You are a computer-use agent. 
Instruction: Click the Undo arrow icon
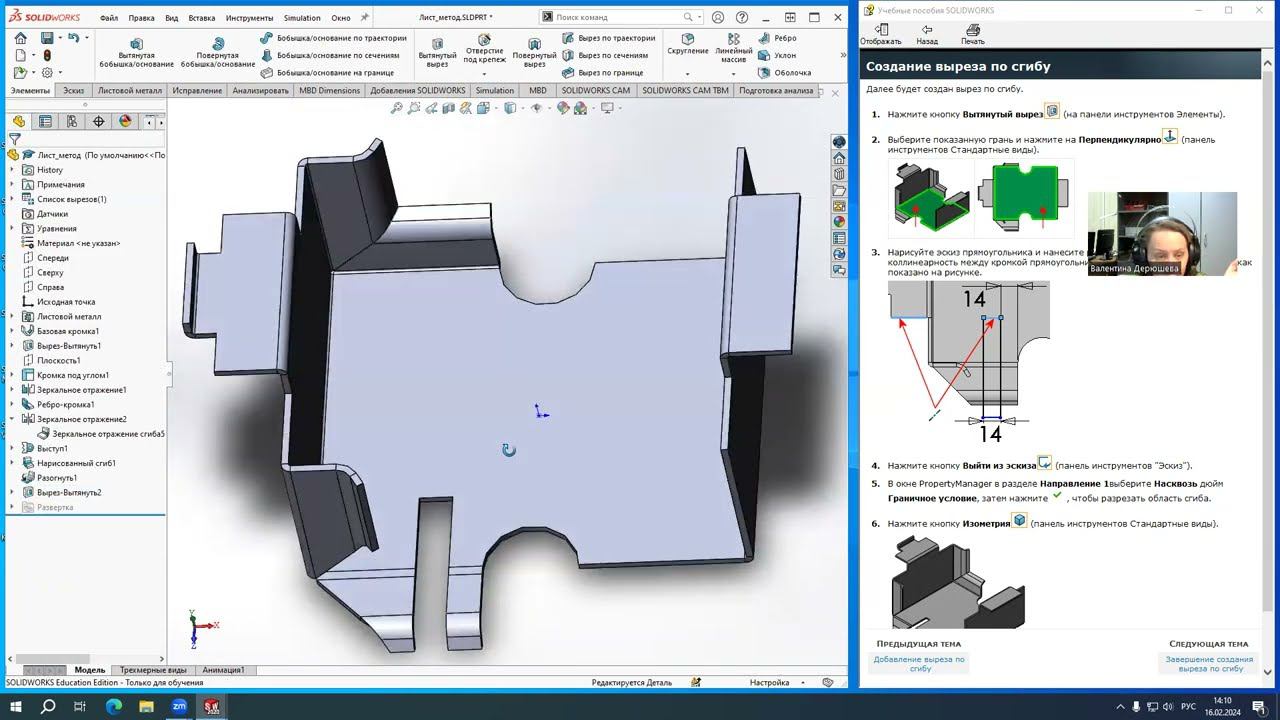tap(73, 38)
